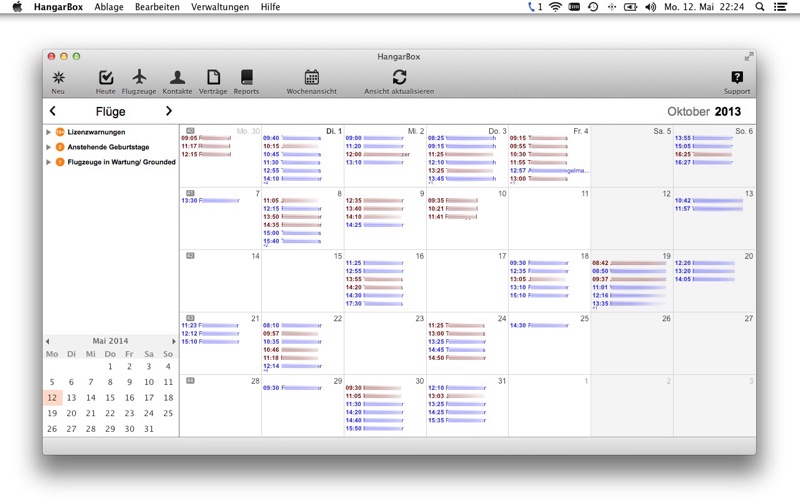Viewport: 800px width, 500px height.
Task: Click the Flüge heading
Action: pos(110,111)
